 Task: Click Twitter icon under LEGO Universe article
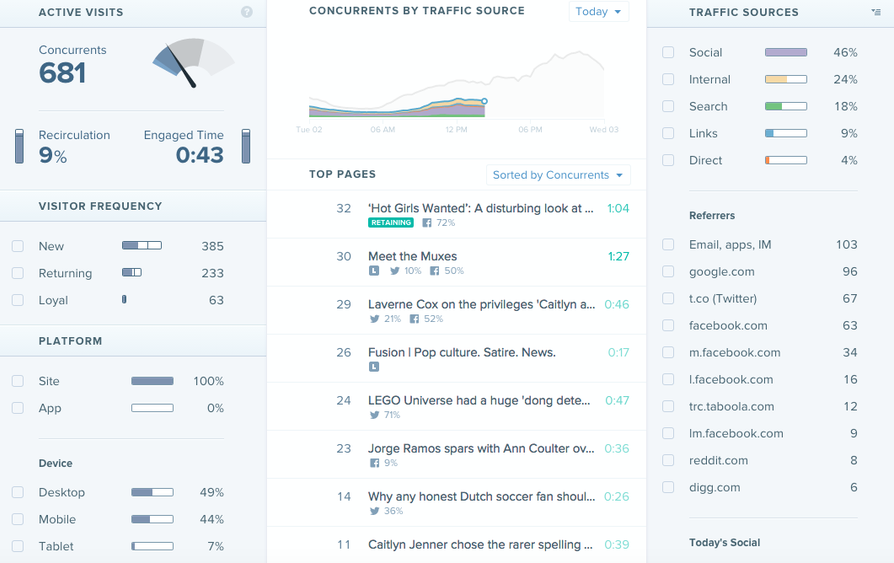(x=374, y=415)
